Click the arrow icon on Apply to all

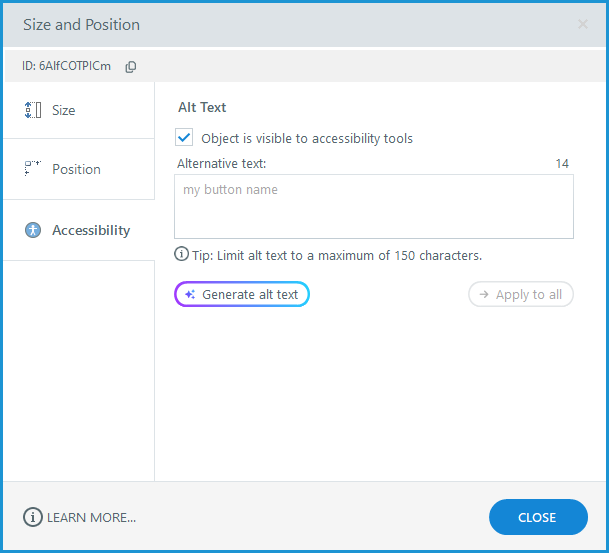pos(484,295)
